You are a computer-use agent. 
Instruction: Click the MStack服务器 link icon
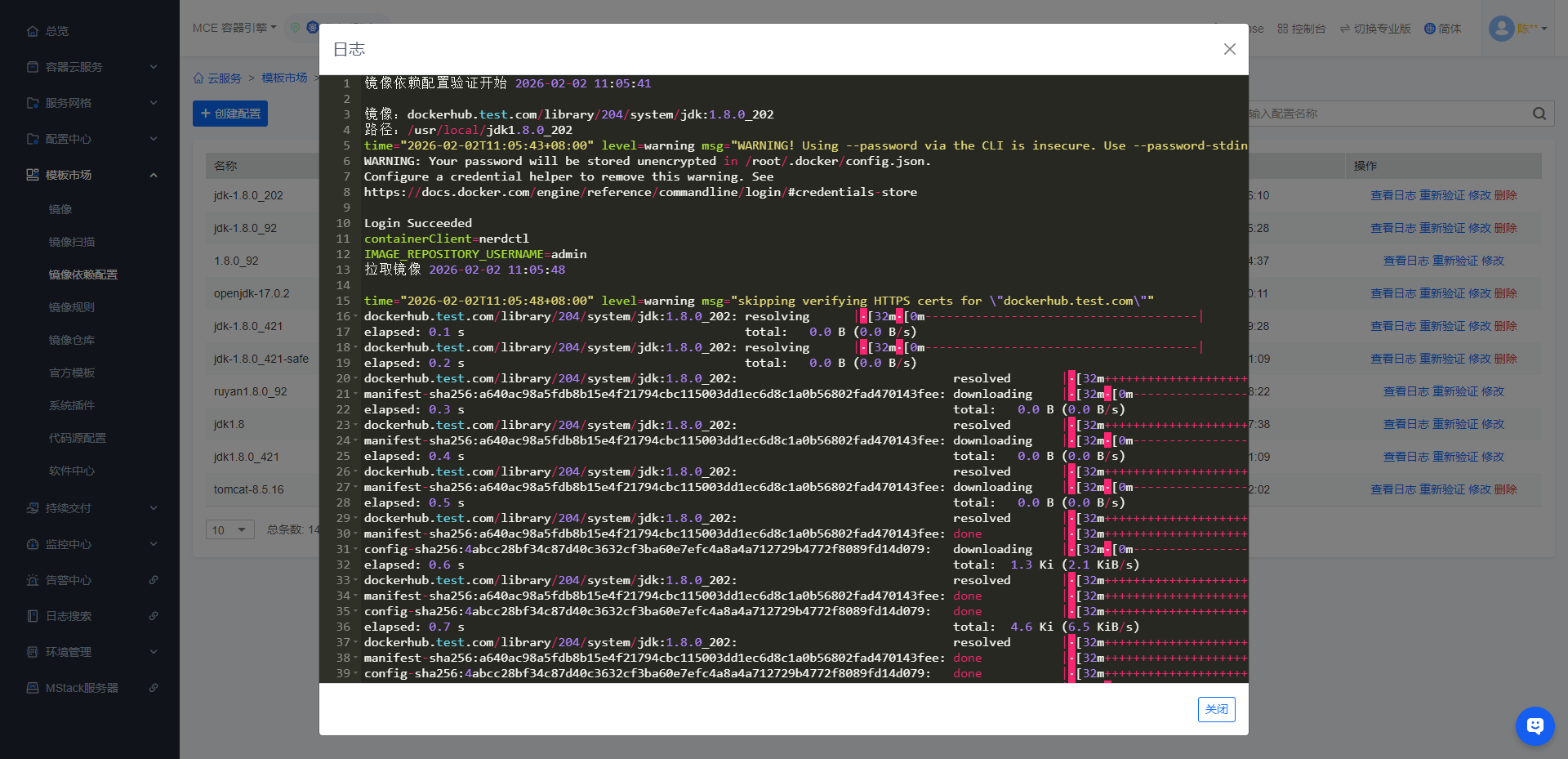(x=154, y=688)
